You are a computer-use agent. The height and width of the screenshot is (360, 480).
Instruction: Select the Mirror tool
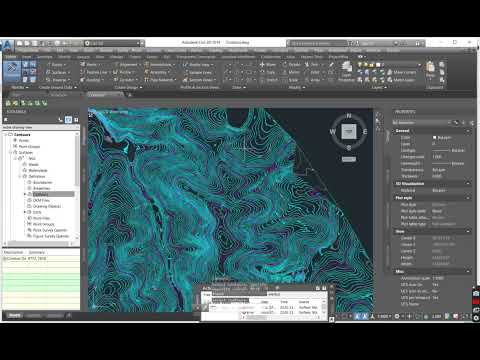point(291,72)
